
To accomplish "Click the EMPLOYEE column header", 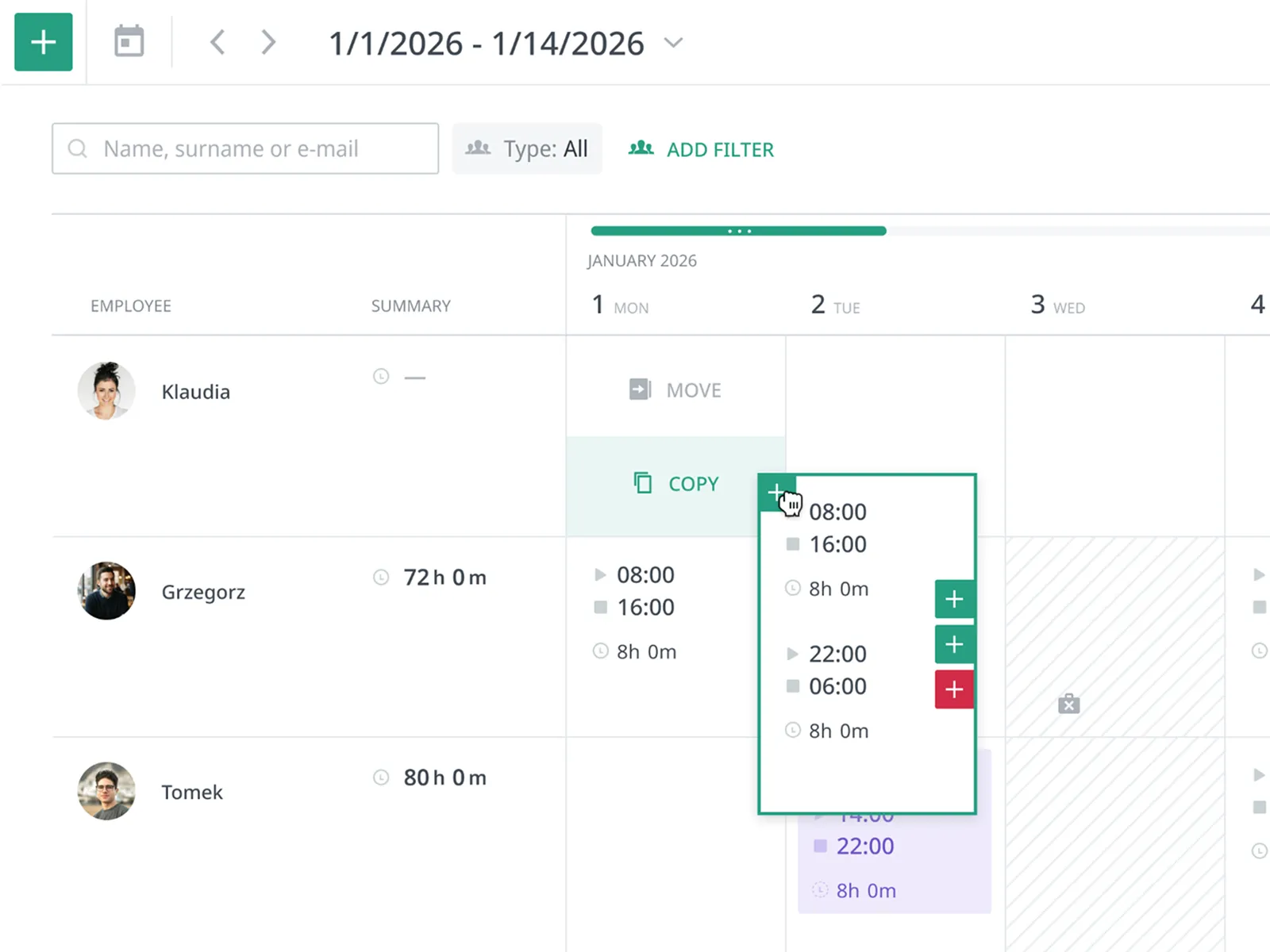I will tap(131, 306).
